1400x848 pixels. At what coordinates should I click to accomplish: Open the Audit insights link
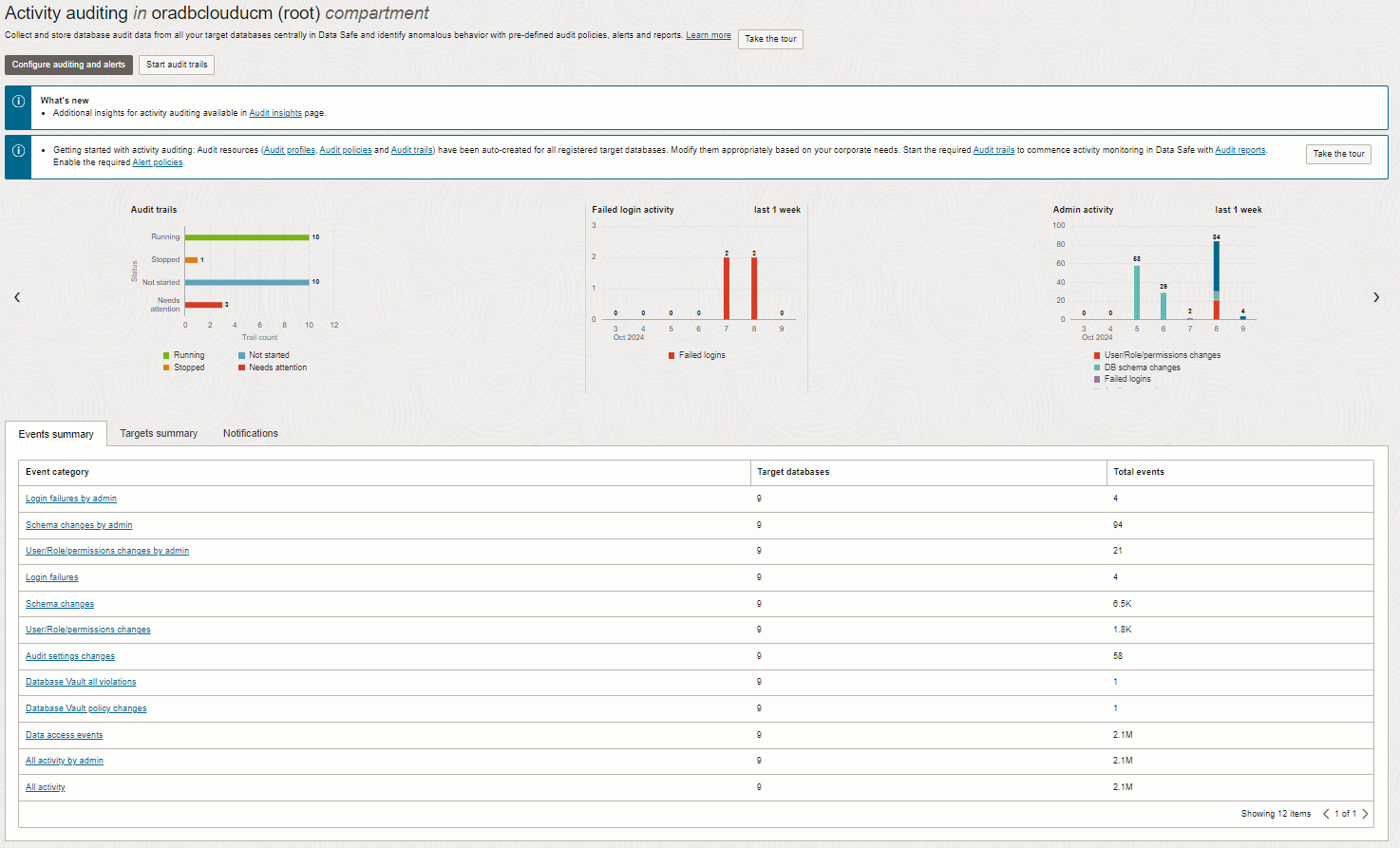pos(275,113)
